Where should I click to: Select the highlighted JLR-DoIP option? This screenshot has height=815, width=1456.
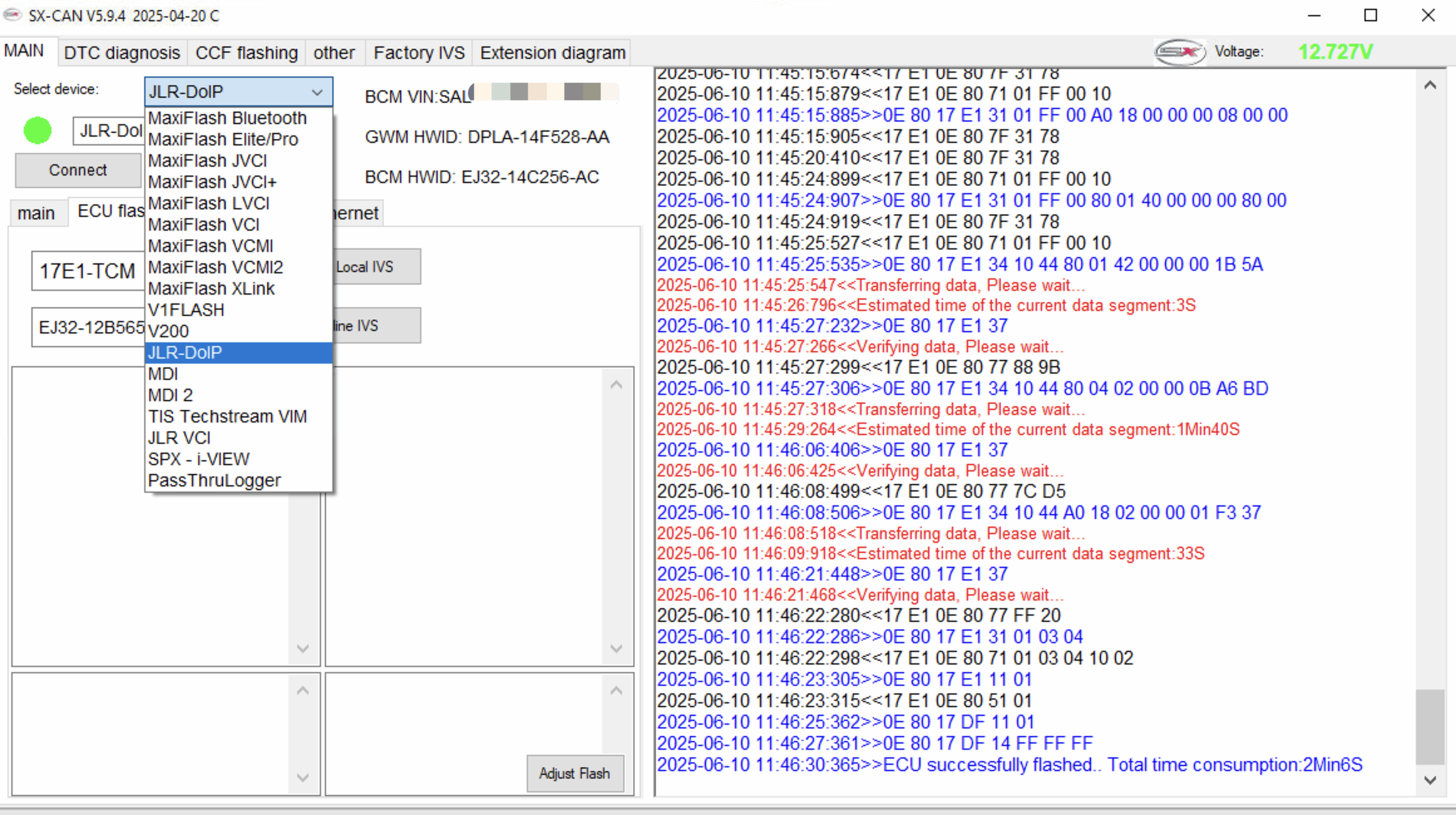(238, 352)
